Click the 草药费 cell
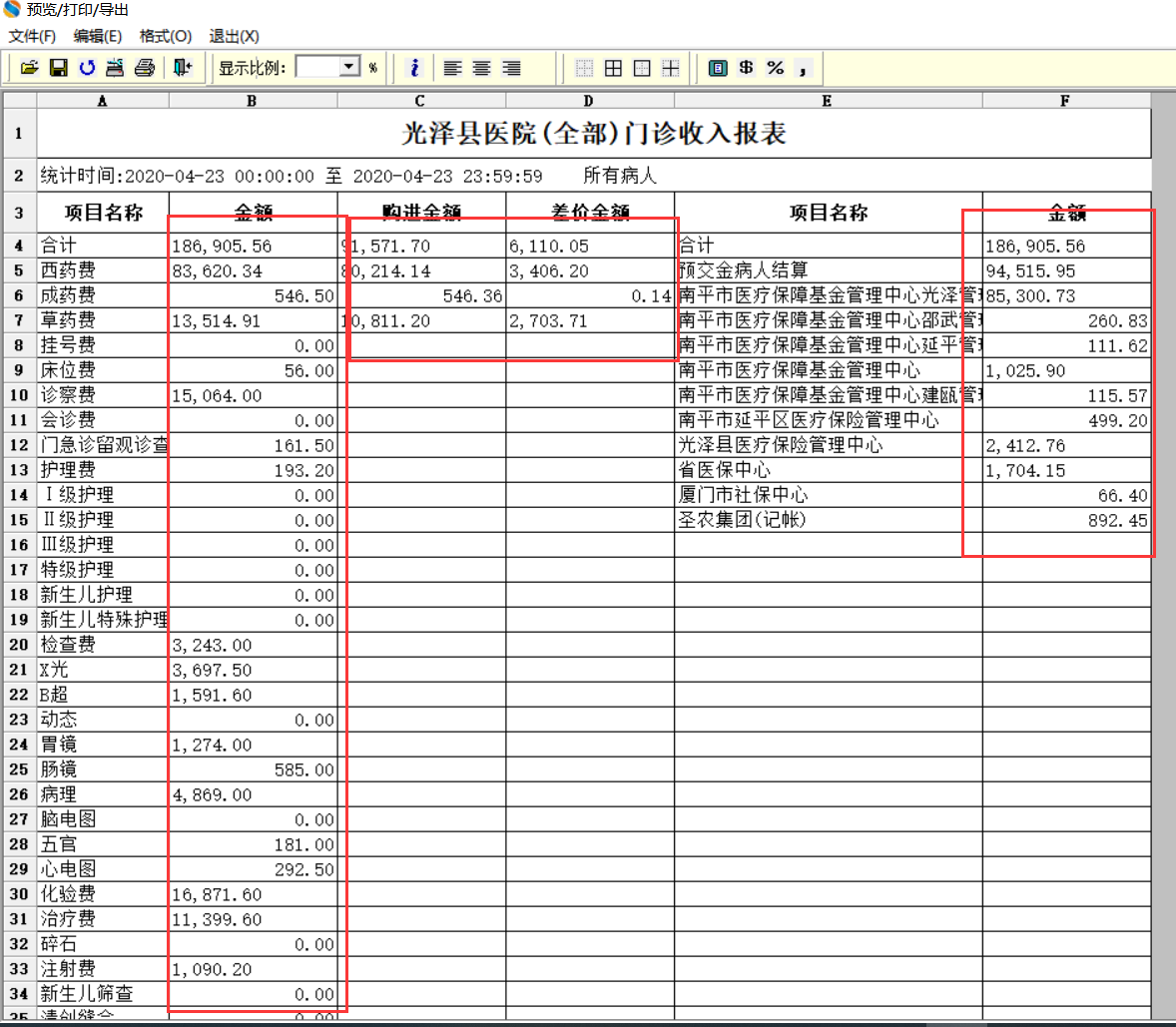 103,320
